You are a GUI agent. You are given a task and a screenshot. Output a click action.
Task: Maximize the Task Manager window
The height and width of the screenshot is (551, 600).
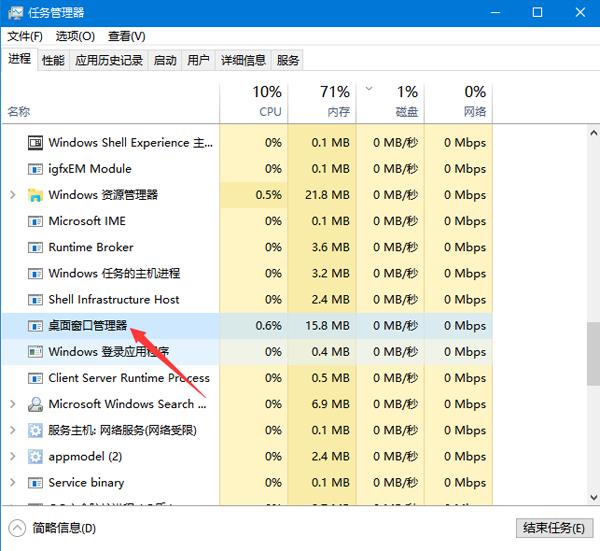(x=537, y=13)
